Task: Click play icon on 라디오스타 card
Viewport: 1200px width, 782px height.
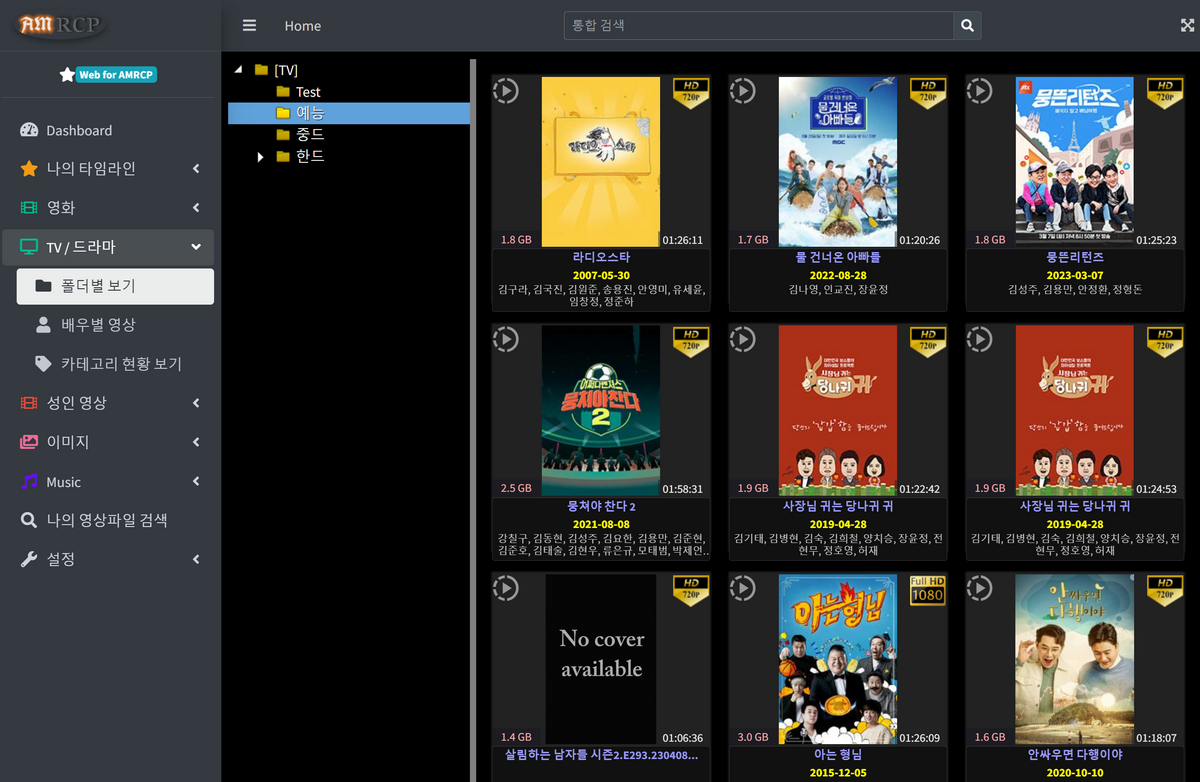Action: tap(506, 91)
